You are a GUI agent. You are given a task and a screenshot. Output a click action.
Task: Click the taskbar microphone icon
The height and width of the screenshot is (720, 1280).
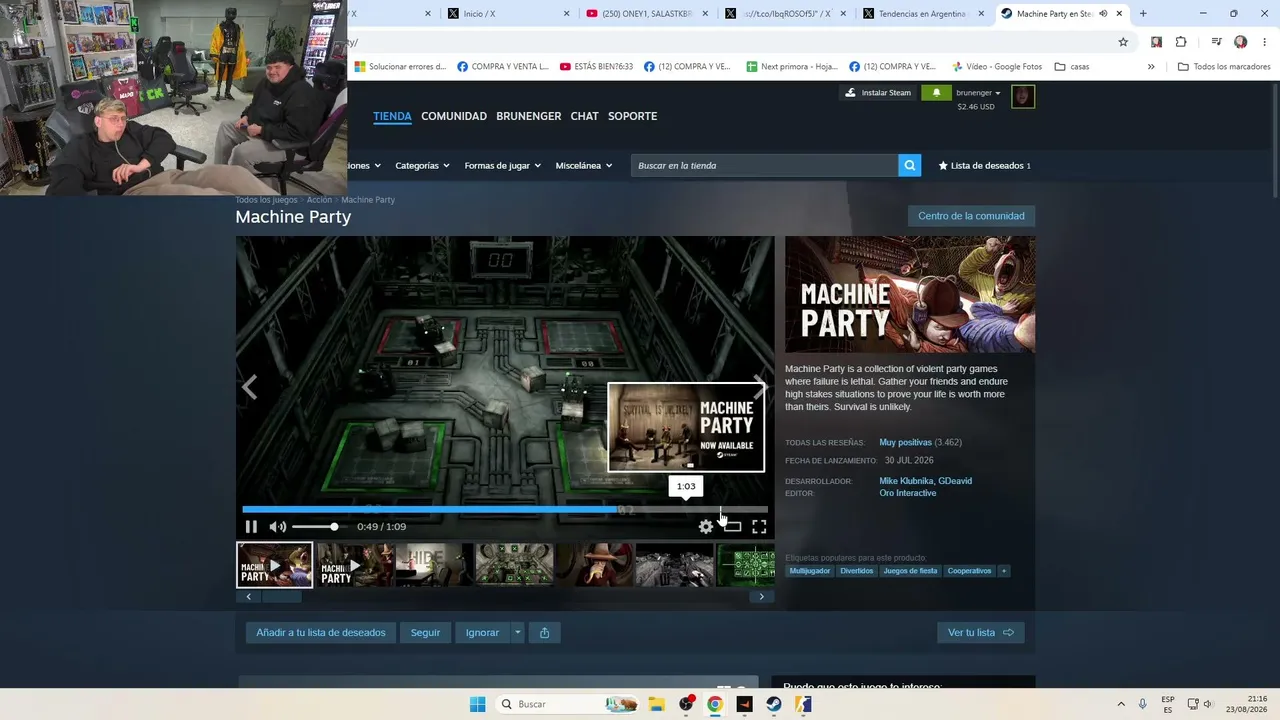coord(1143,704)
